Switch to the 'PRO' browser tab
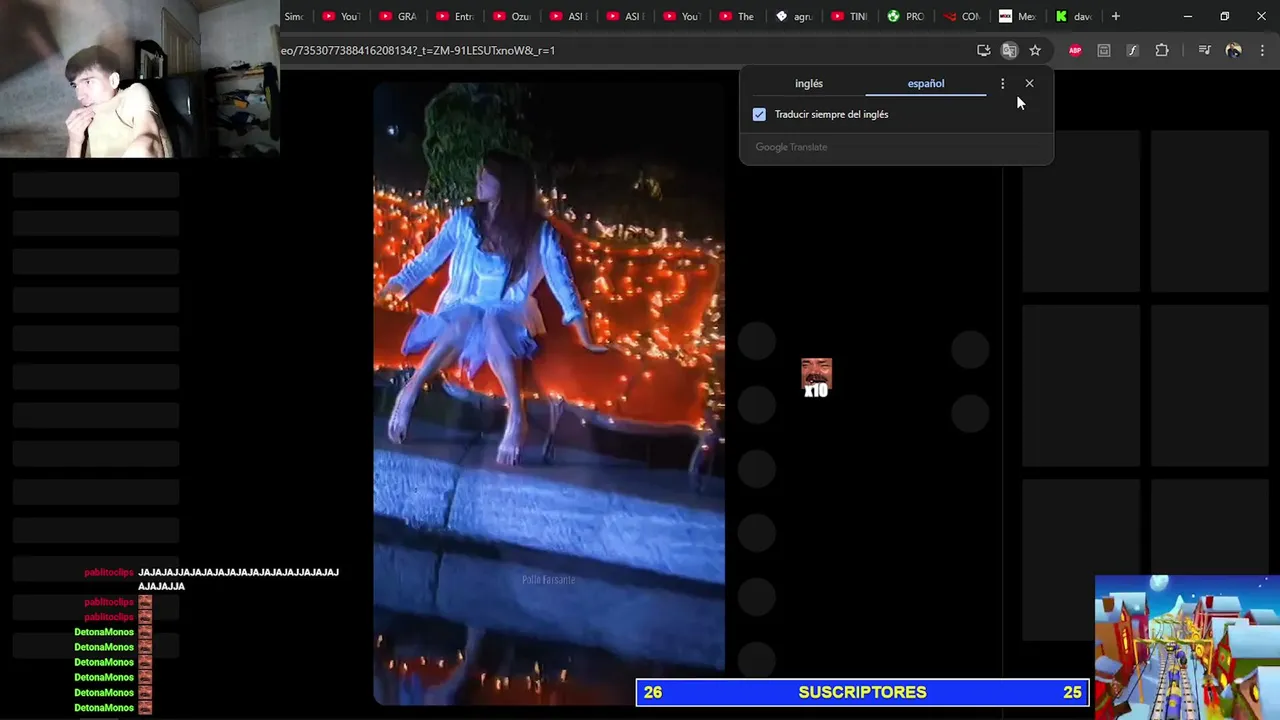Viewport: 1280px width, 720px height. (x=907, y=16)
